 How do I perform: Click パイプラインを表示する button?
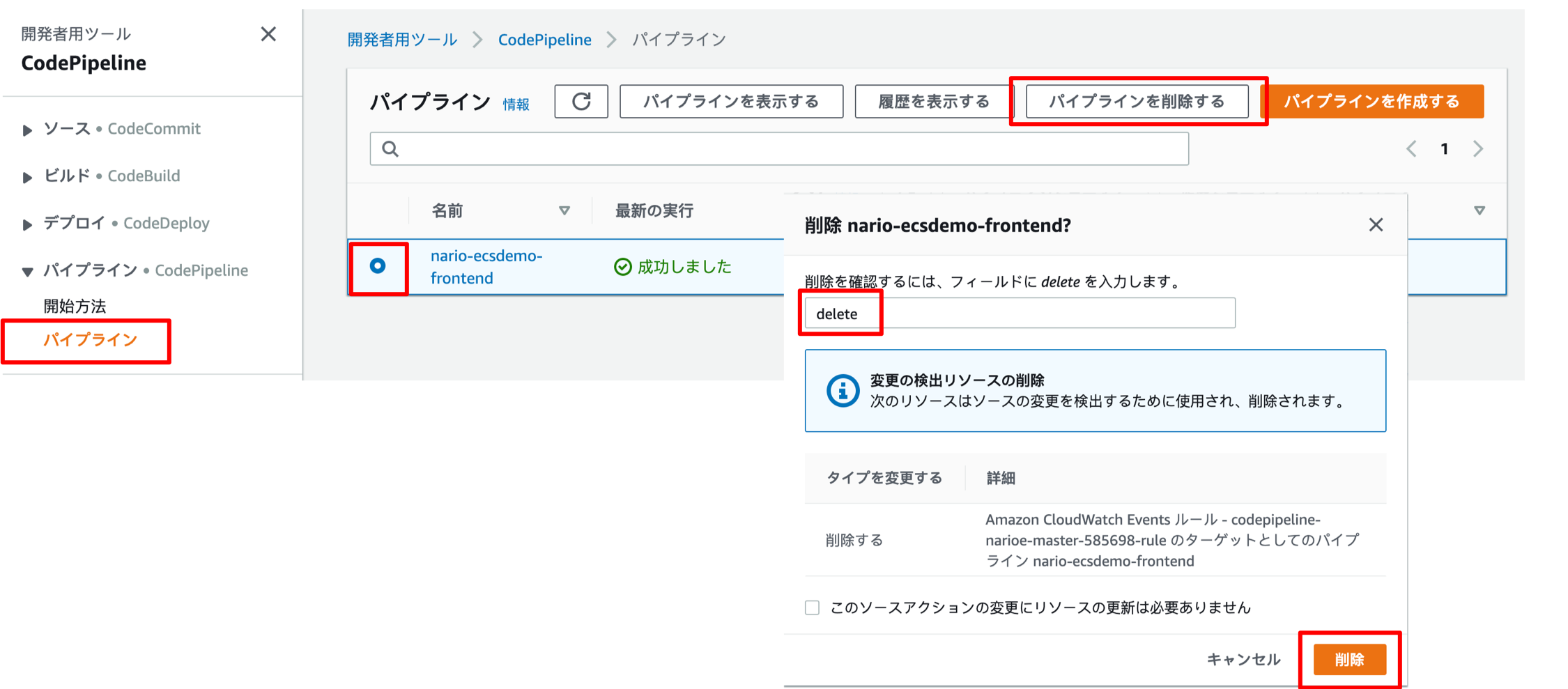(731, 102)
